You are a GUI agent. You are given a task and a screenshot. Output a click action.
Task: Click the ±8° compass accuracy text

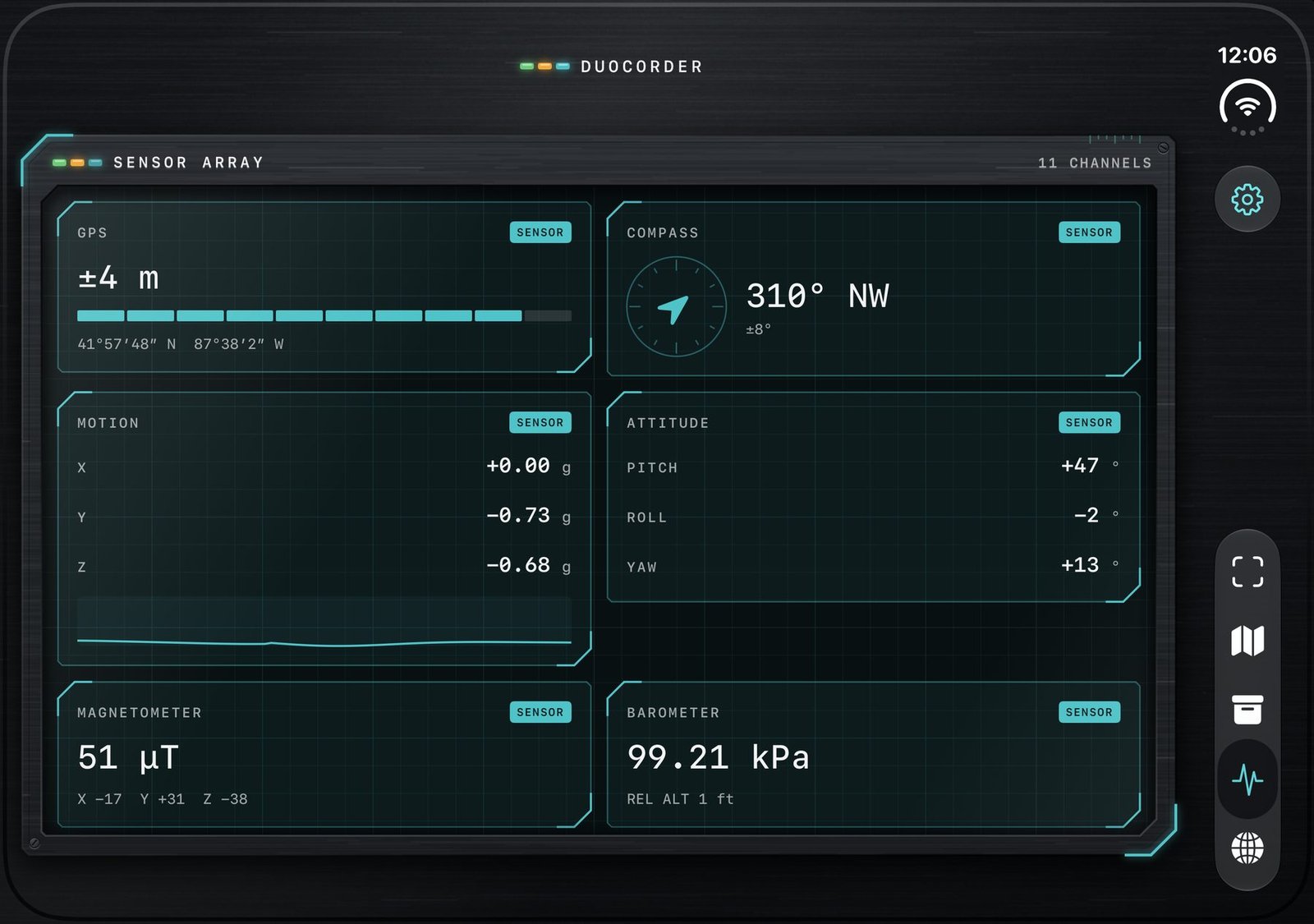click(758, 329)
